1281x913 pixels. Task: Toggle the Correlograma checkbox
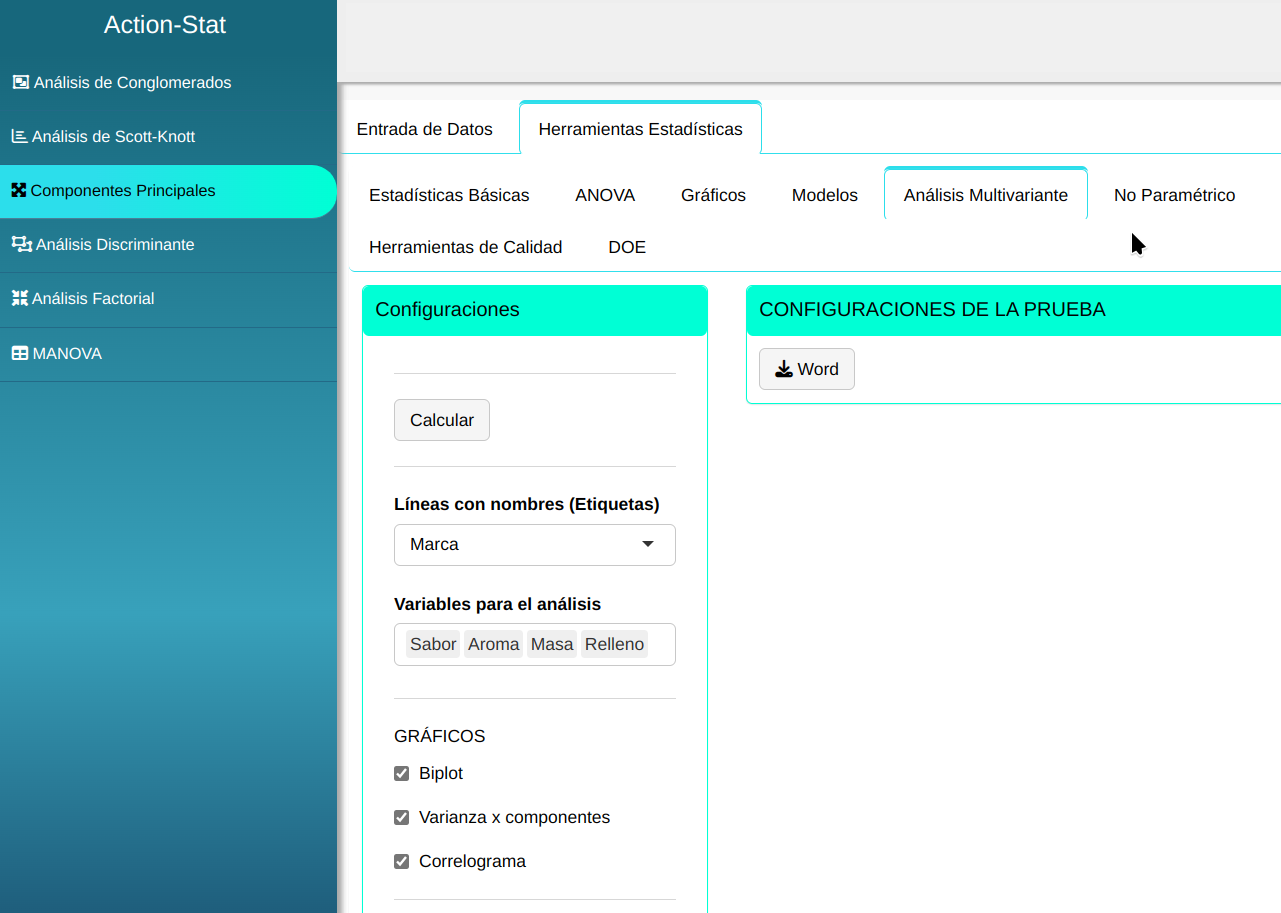(402, 861)
